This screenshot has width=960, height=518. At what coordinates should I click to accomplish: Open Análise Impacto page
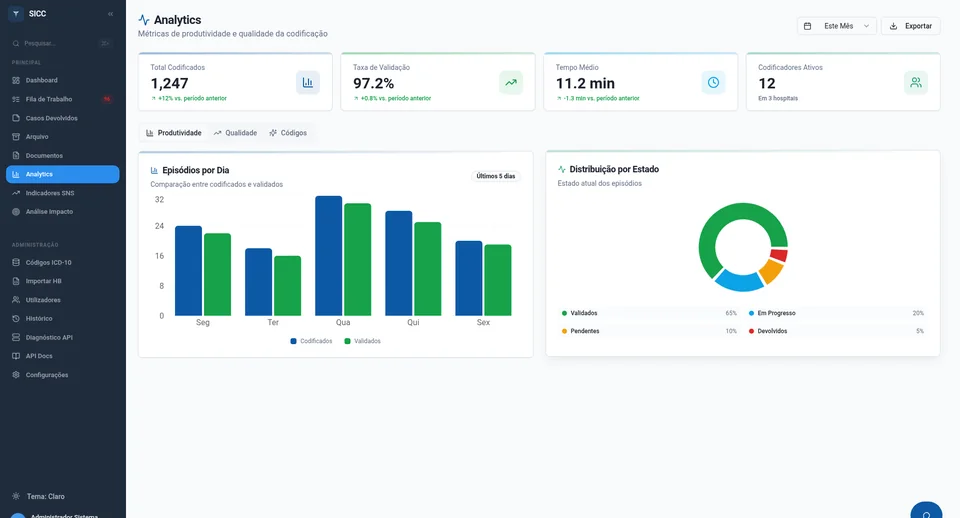coord(62,212)
